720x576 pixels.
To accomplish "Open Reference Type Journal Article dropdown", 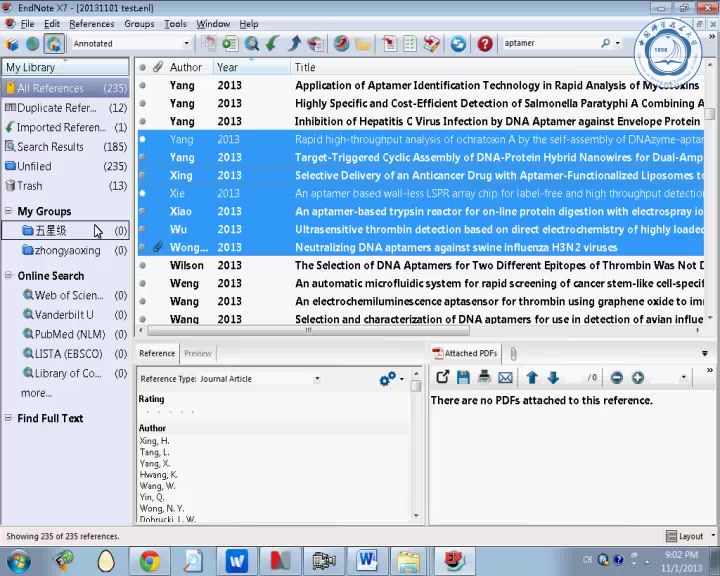I will tap(317, 379).
